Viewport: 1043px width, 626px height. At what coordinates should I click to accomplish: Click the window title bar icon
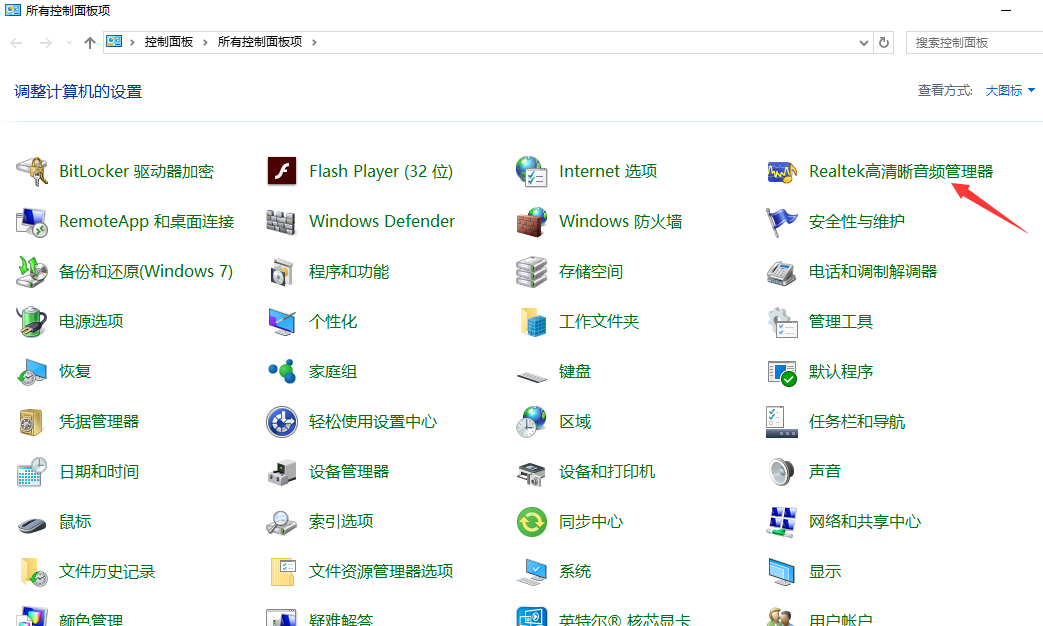pos(13,10)
